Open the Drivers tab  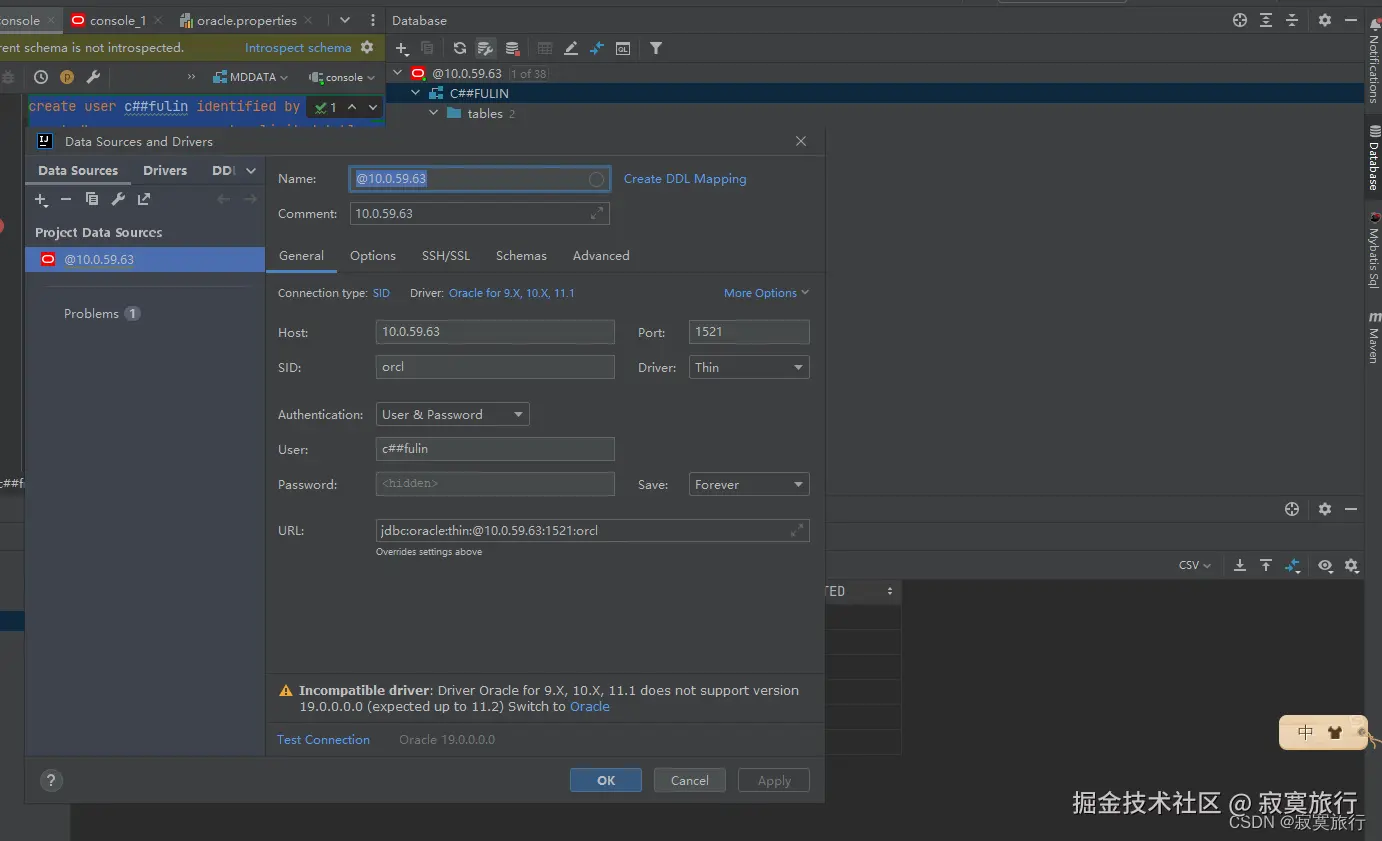(x=165, y=171)
